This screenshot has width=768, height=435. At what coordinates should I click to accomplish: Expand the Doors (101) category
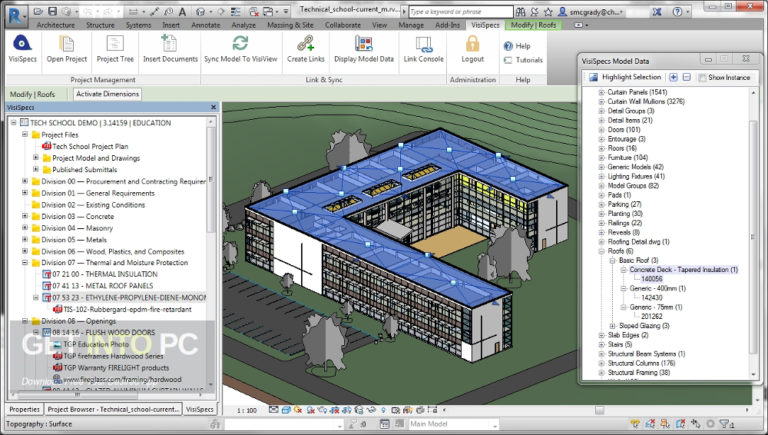click(x=601, y=130)
